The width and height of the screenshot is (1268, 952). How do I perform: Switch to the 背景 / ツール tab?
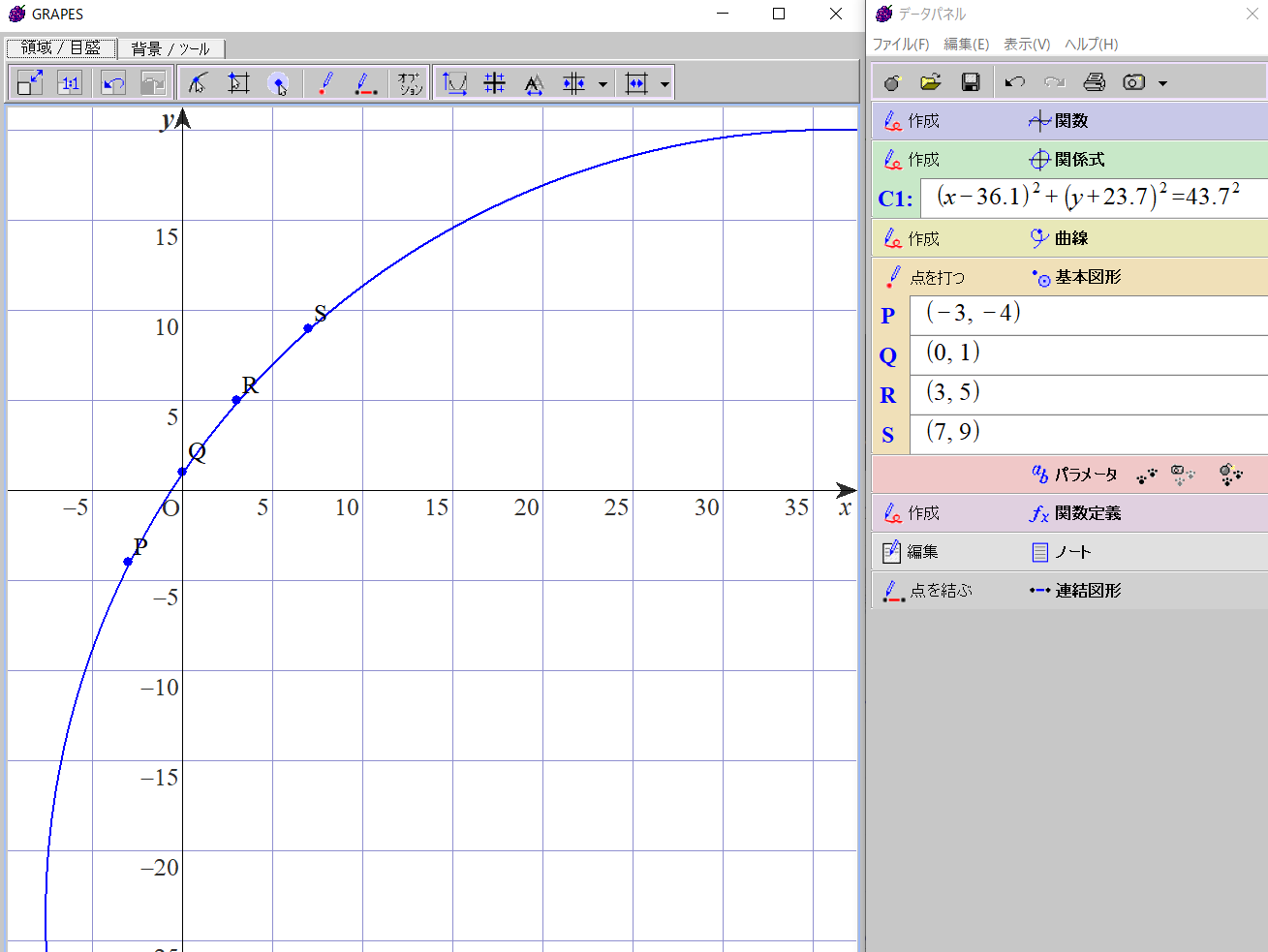click(170, 48)
